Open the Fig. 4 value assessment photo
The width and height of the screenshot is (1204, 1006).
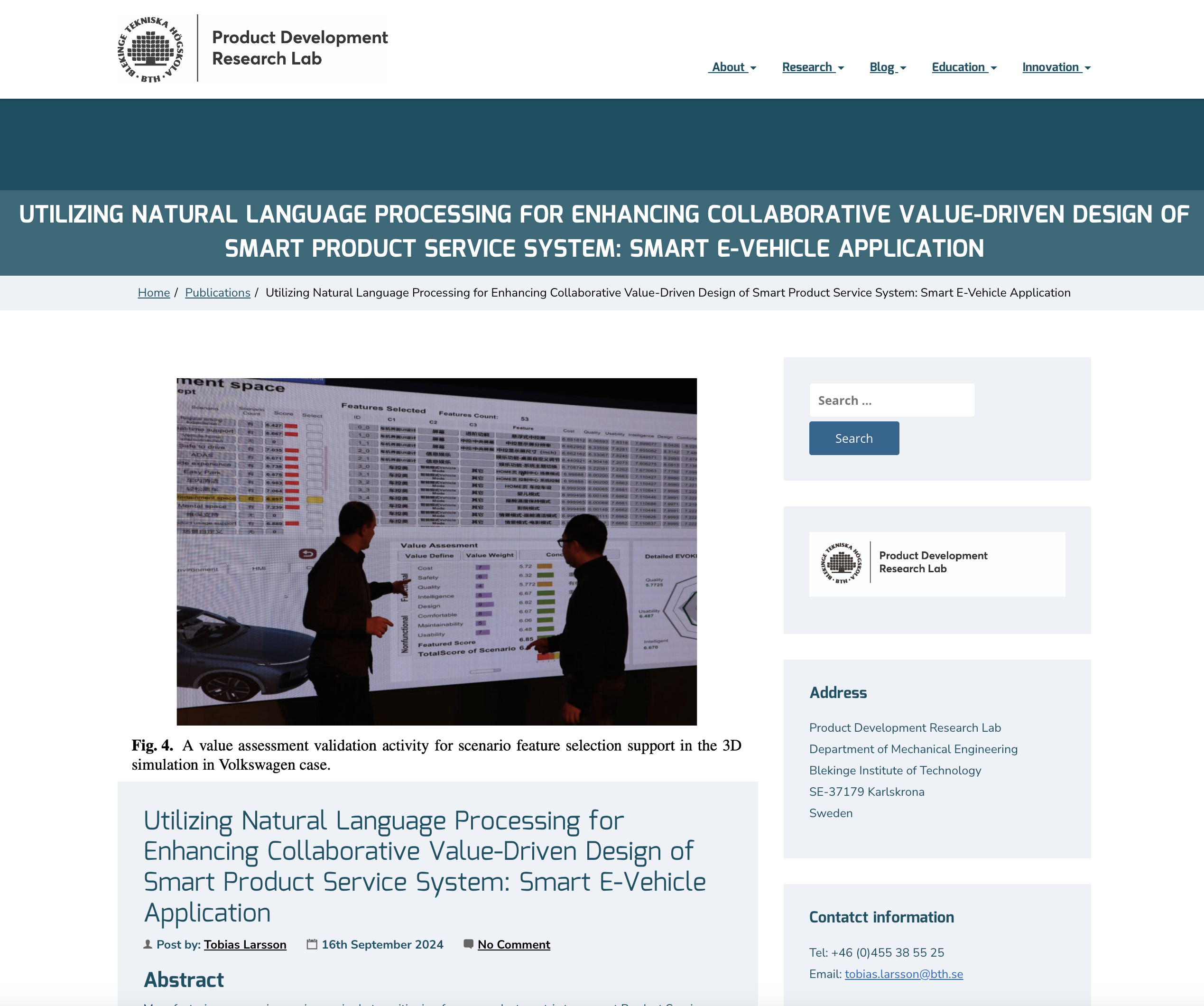coord(436,551)
